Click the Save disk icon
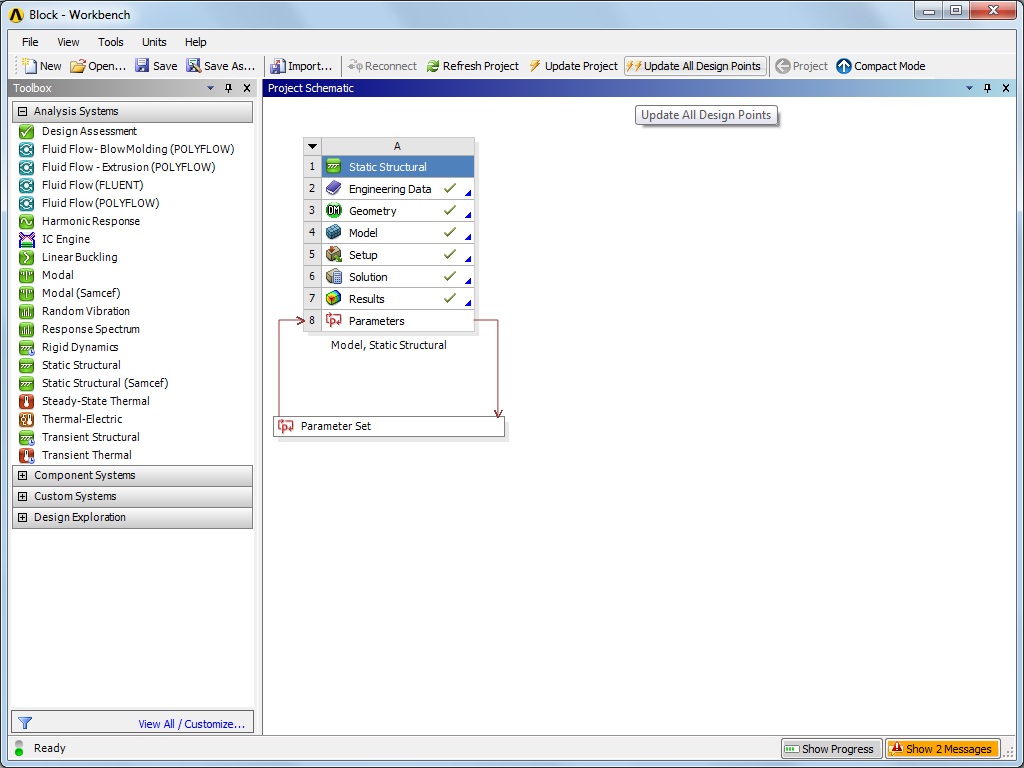The height and width of the screenshot is (768, 1024). click(x=142, y=65)
